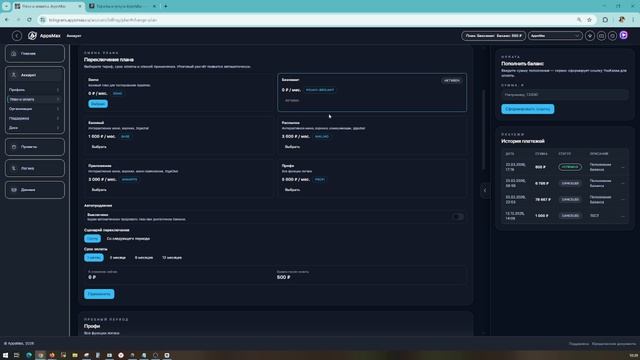Viewport: 640px width, 360px height.
Task: Click the round back arrow in app header
Action: (17, 36)
